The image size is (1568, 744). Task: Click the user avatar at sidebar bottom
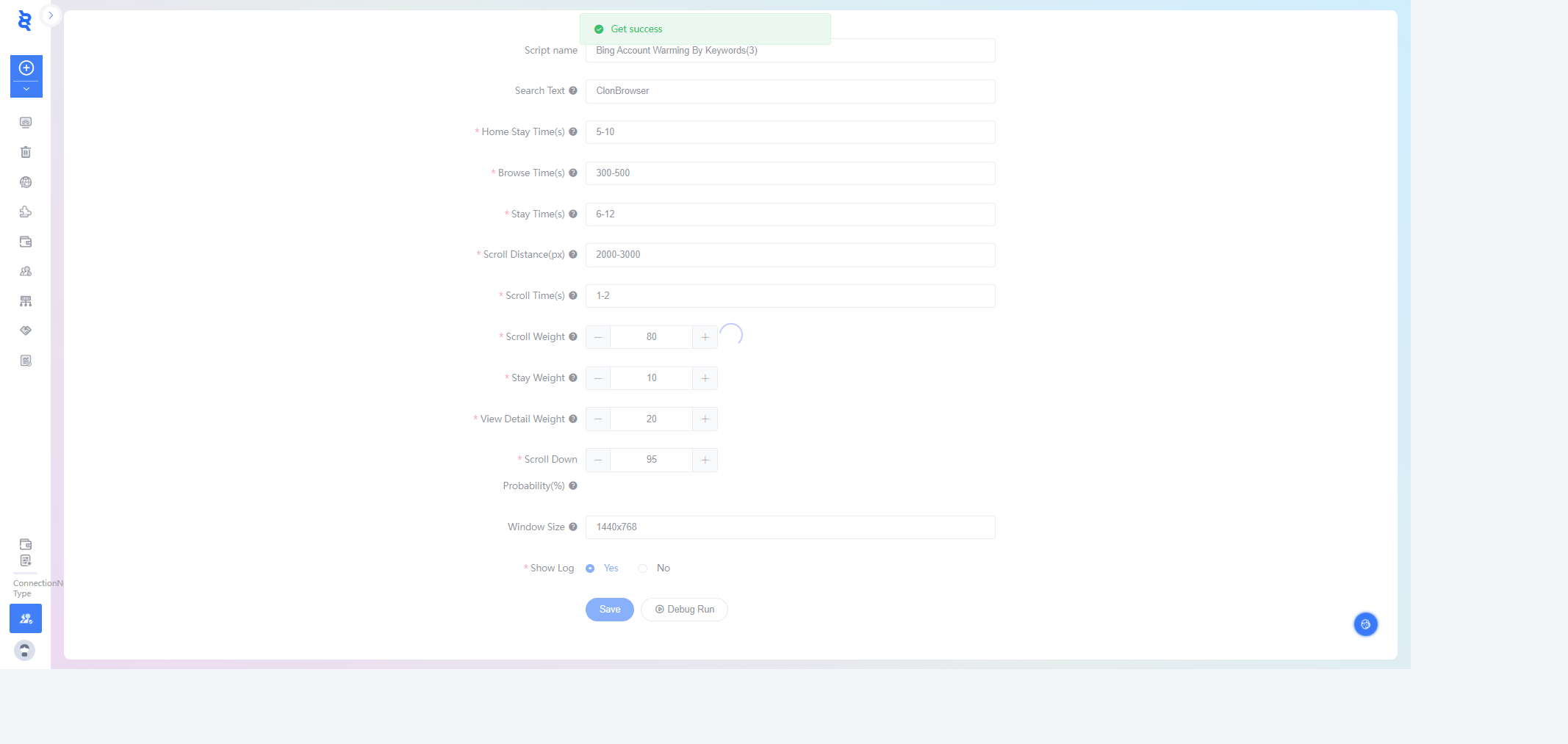25,650
